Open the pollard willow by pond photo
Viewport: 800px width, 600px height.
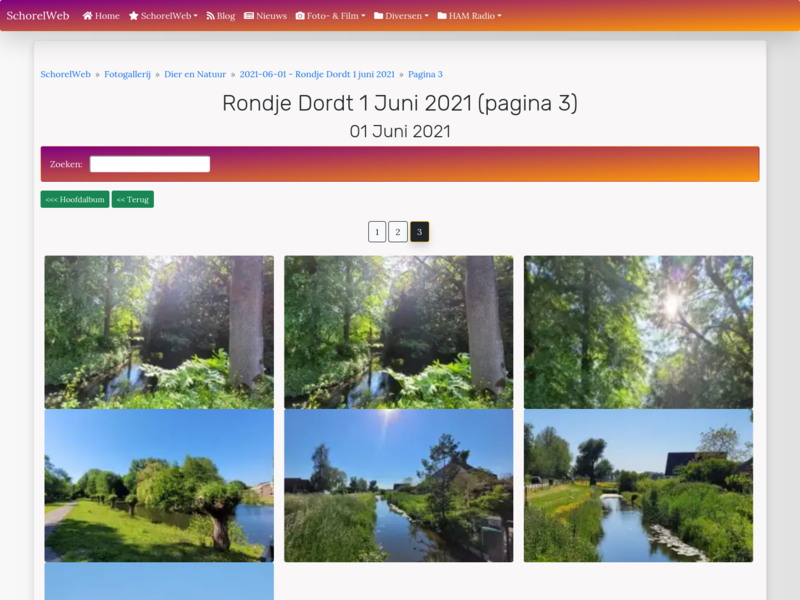pyautogui.click(x=159, y=486)
